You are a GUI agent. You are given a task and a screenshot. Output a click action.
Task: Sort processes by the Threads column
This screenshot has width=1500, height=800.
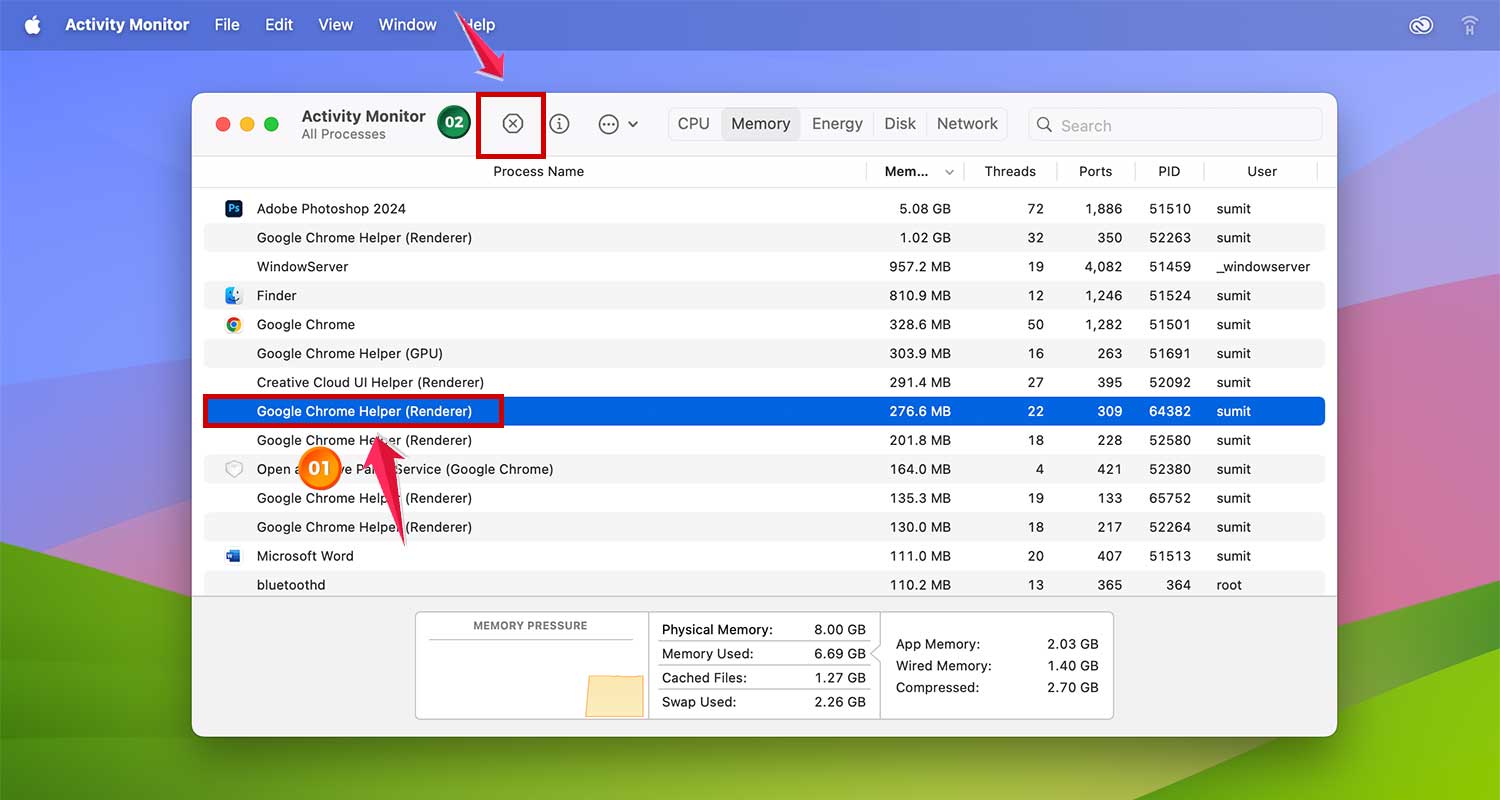click(x=1010, y=171)
